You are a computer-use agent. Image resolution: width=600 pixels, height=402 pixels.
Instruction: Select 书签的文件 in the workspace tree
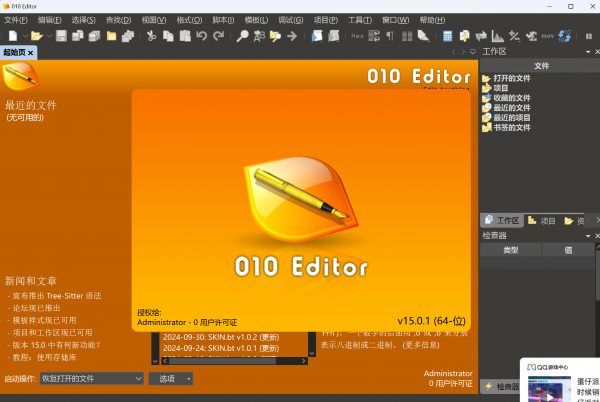[510, 128]
